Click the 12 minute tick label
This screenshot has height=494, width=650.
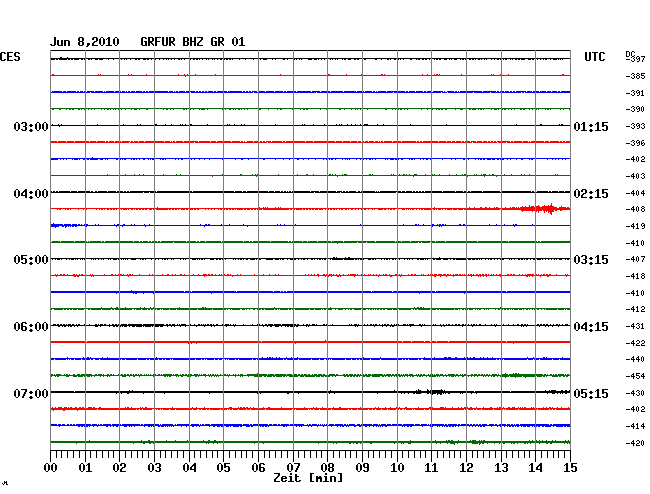click(466, 468)
